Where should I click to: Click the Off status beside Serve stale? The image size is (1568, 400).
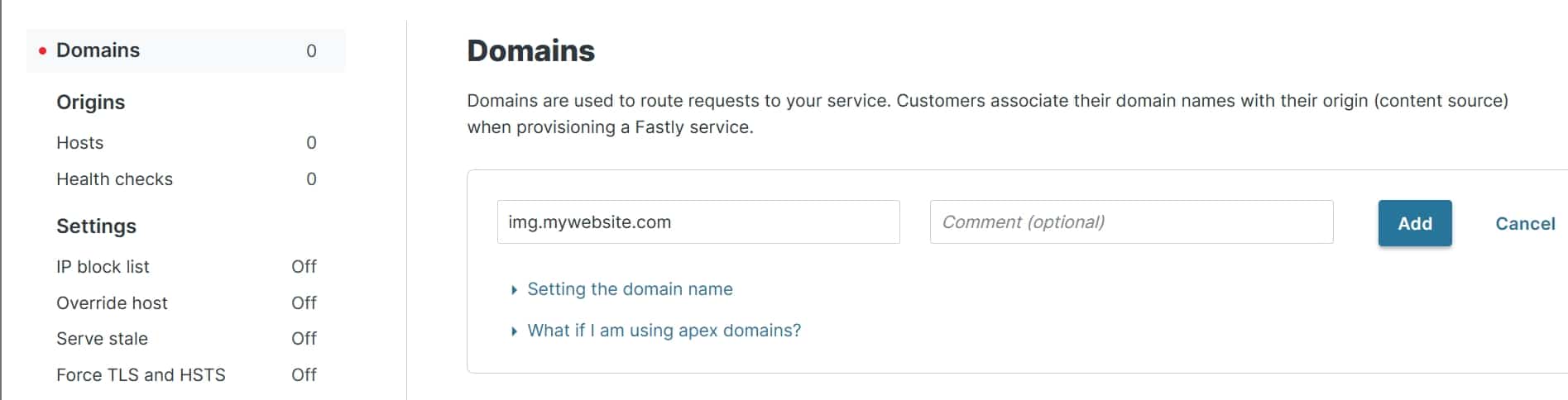[304, 339]
